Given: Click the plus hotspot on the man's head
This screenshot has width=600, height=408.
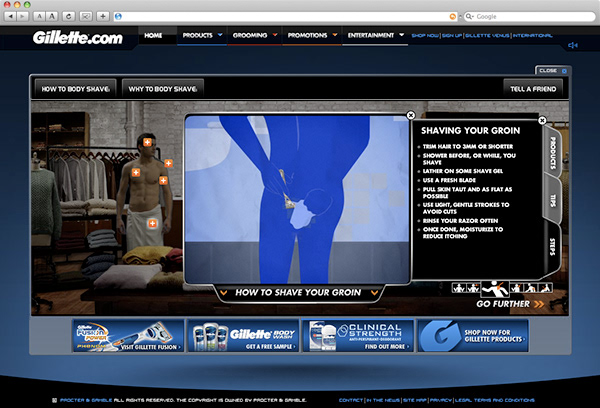Looking at the screenshot, I should point(147,142).
